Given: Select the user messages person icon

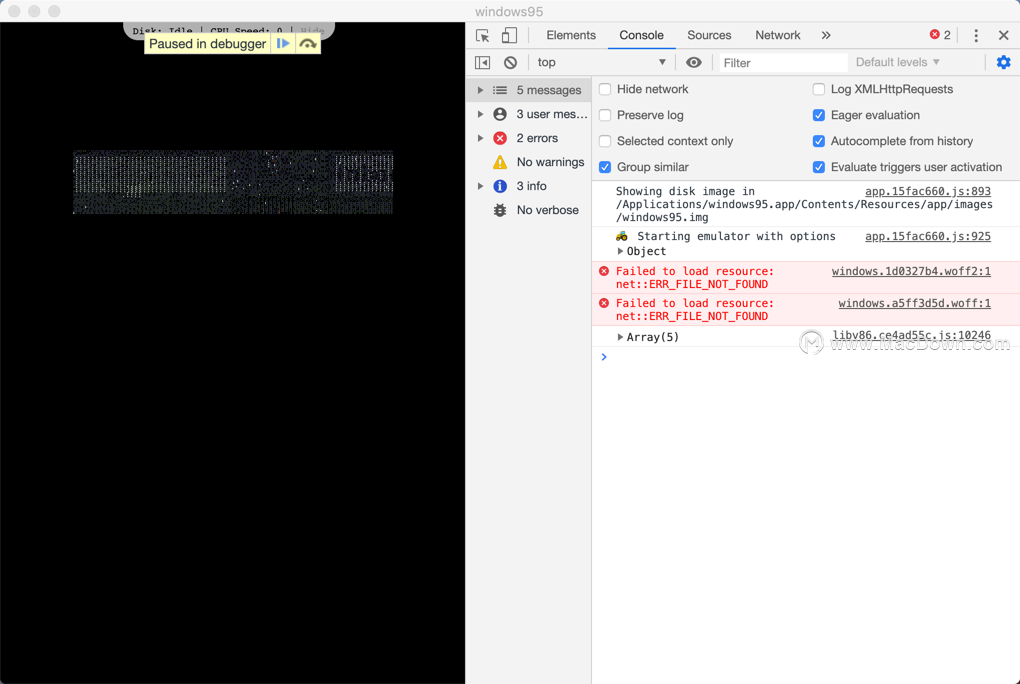Looking at the screenshot, I should 500,114.
